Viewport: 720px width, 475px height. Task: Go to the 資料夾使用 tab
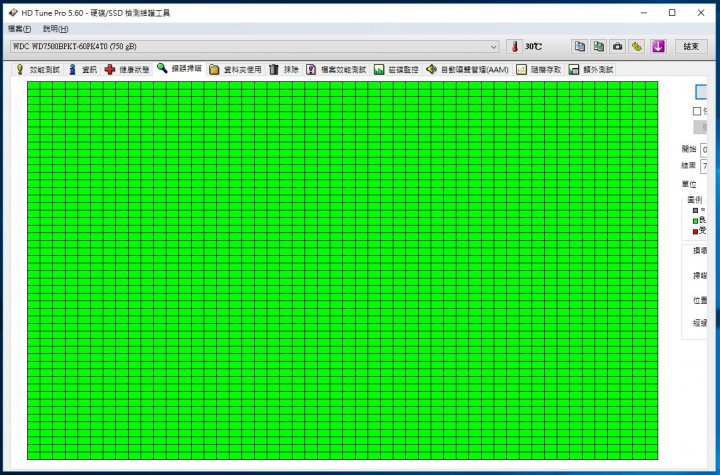pyautogui.click(x=236, y=69)
